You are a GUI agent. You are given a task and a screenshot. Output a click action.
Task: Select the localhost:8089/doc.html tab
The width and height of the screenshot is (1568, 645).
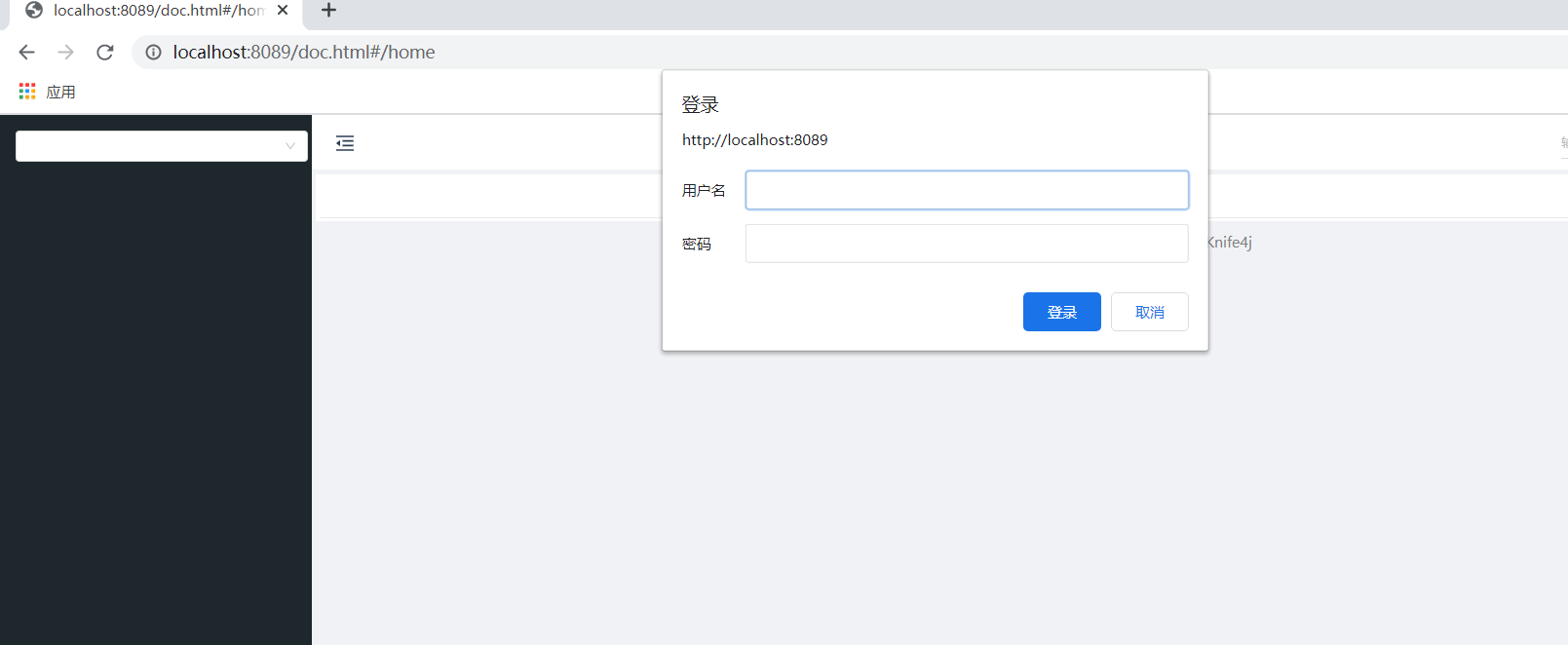click(x=158, y=10)
